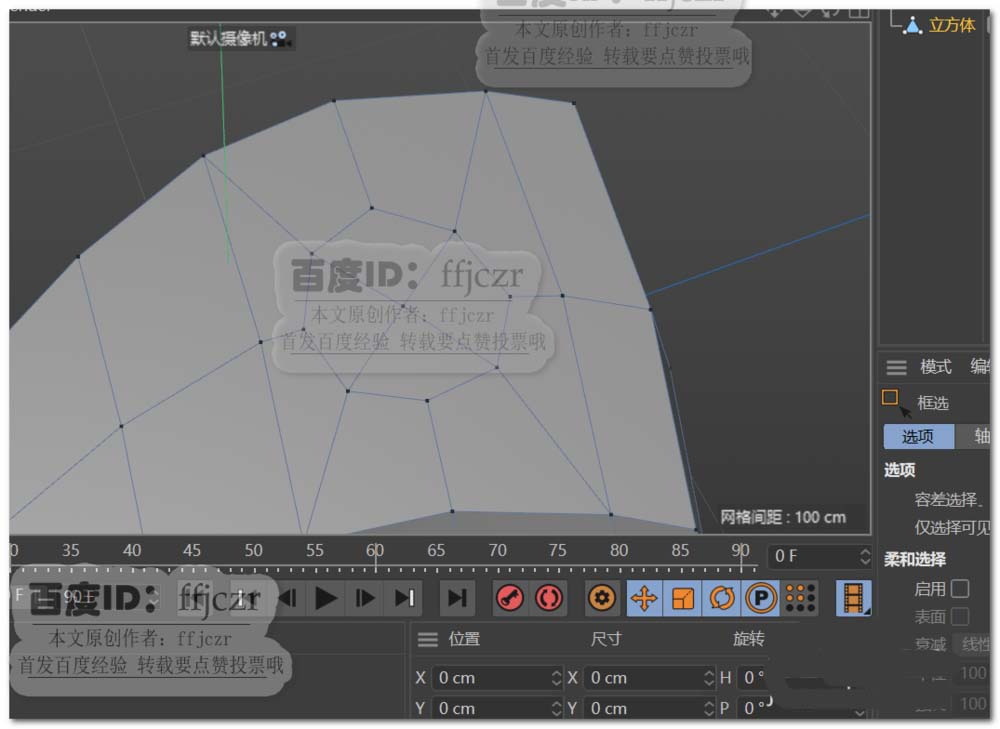Toggle scale keyframe recording icon
The image size is (1000, 729).
tap(682, 598)
